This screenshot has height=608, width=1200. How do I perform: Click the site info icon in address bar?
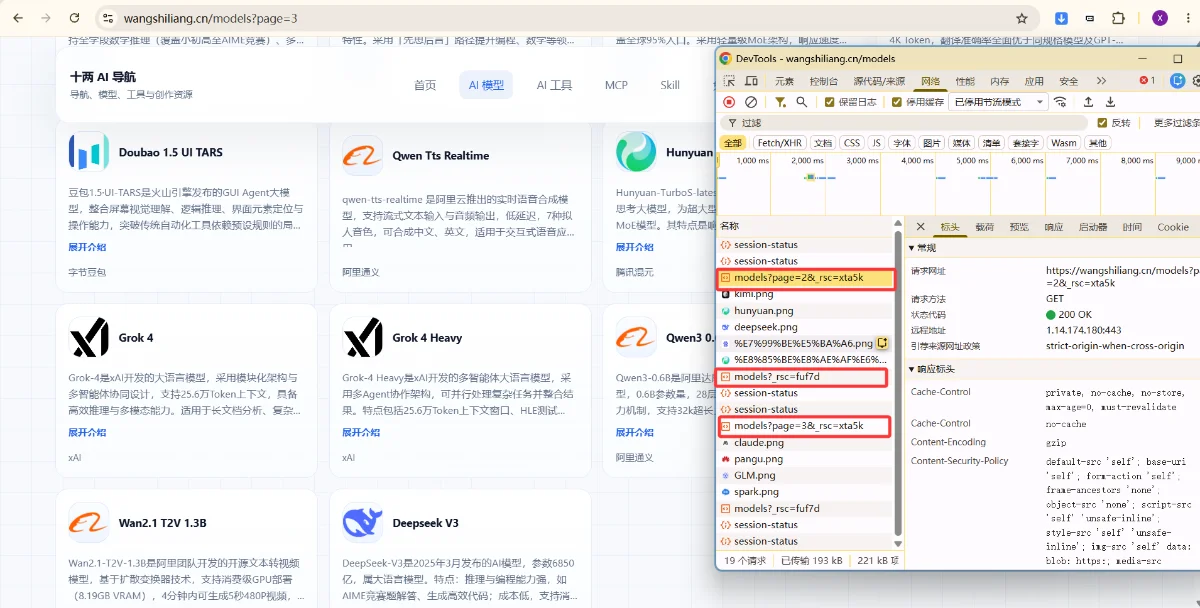click(108, 18)
